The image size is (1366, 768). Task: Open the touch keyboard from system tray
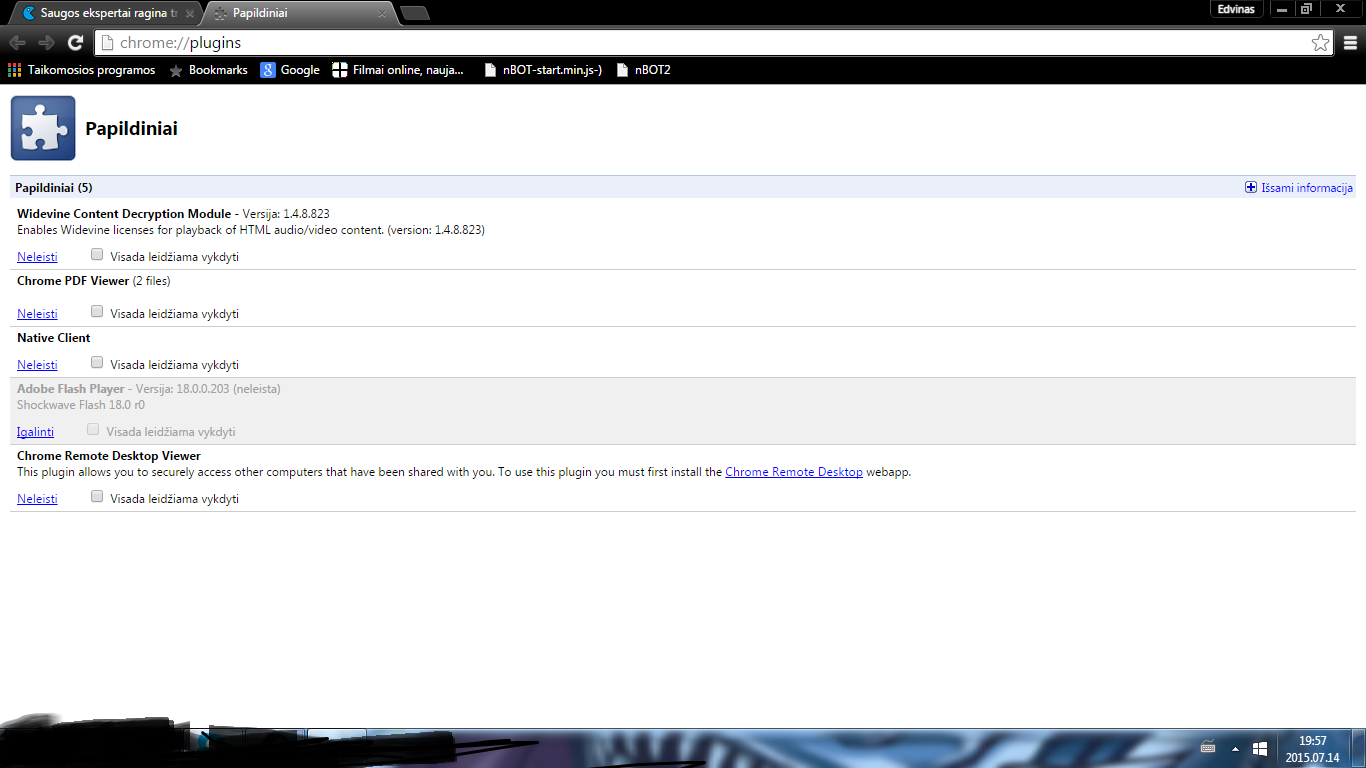tap(1208, 748)
